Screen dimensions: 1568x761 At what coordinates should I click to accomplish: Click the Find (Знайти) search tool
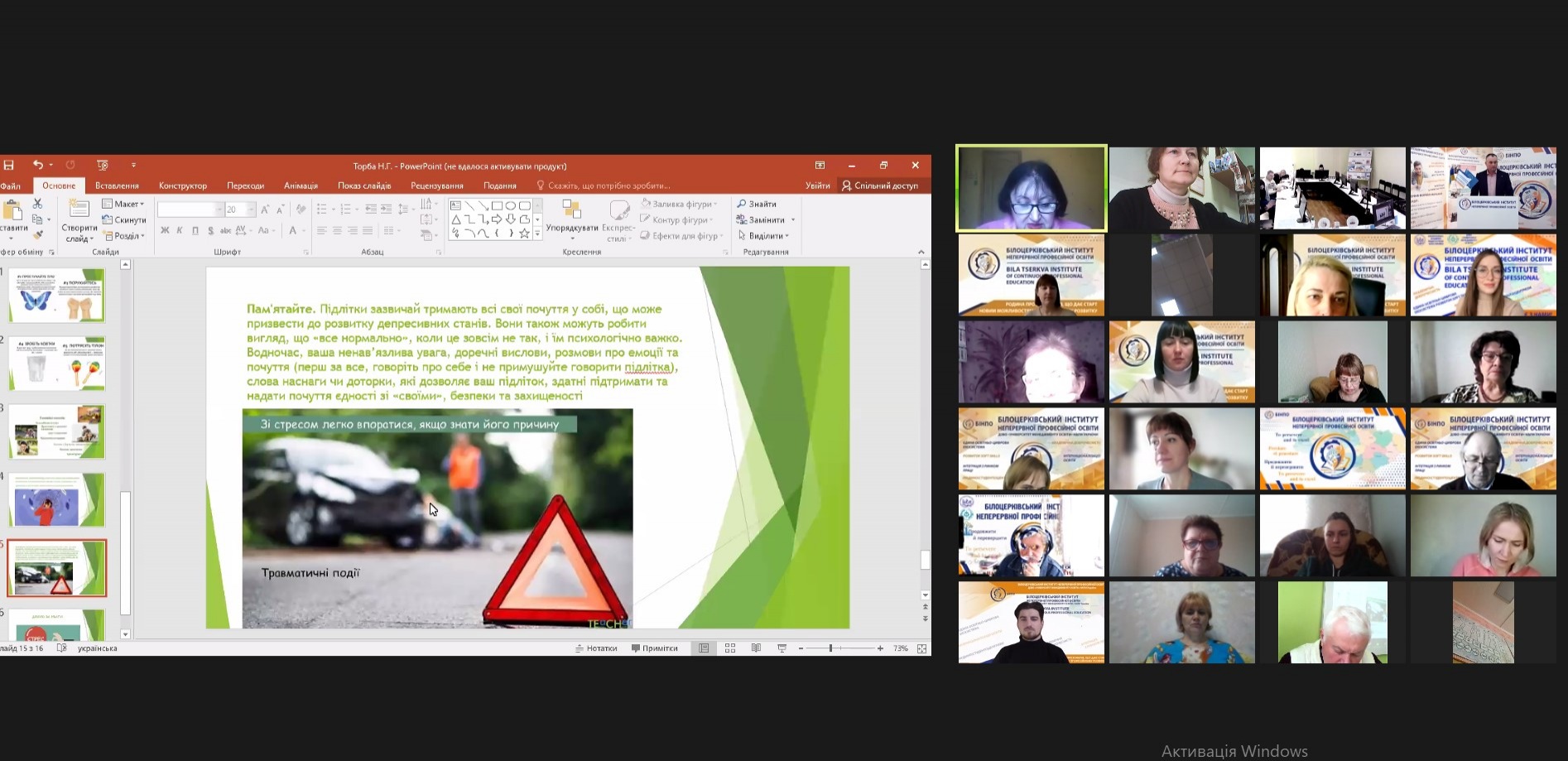(757, 204)
